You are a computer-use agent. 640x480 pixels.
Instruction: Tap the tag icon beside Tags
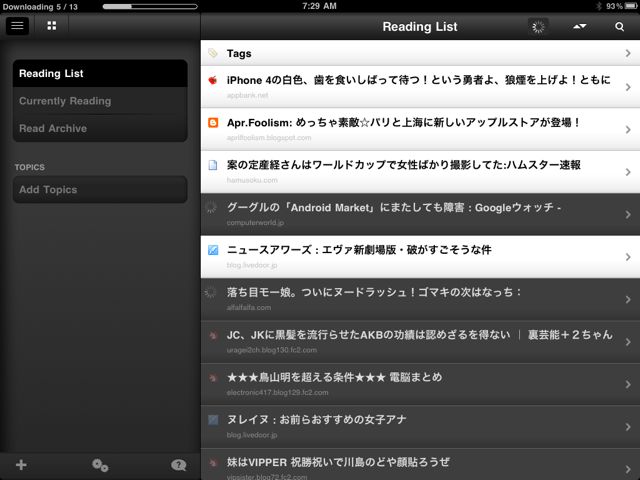[x=213, y=53]
